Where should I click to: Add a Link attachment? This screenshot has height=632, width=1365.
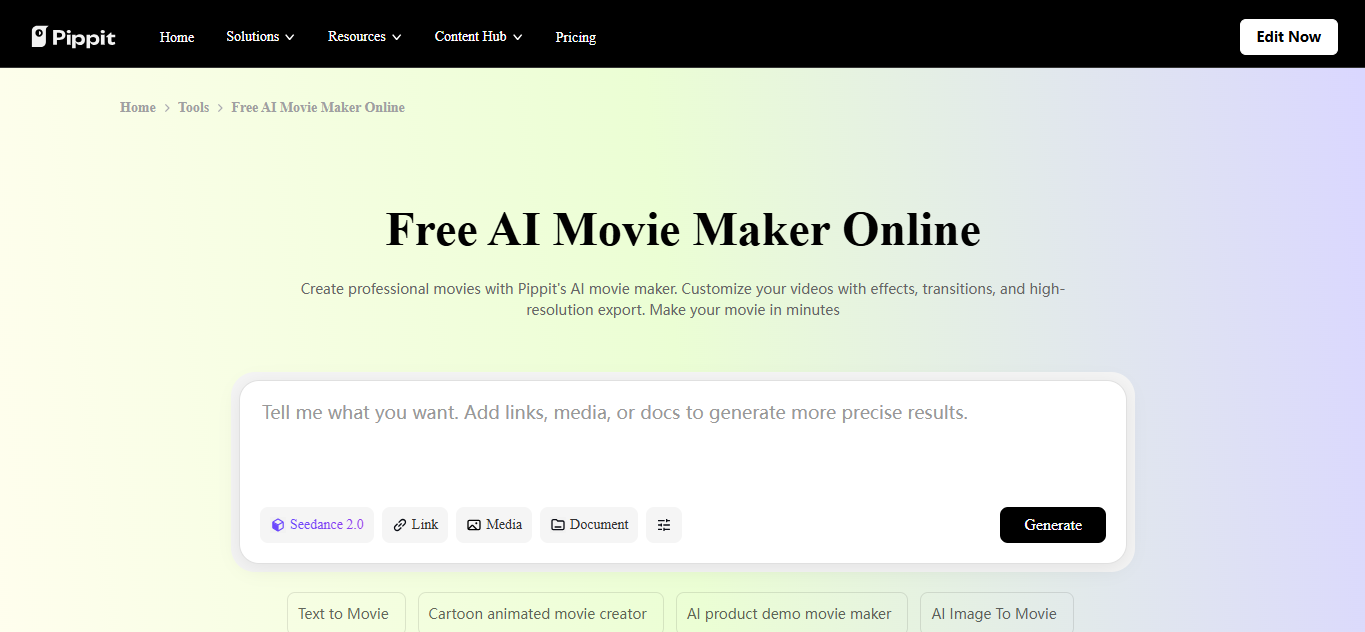click(x=415, y=525)
